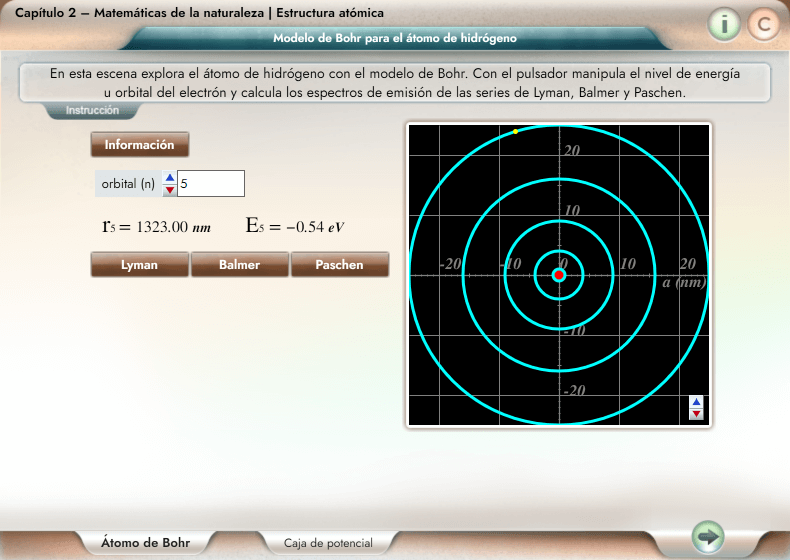Click the radius value 1323.00 nm
Viewport: 790px width, 560px height.
point(174,227)
